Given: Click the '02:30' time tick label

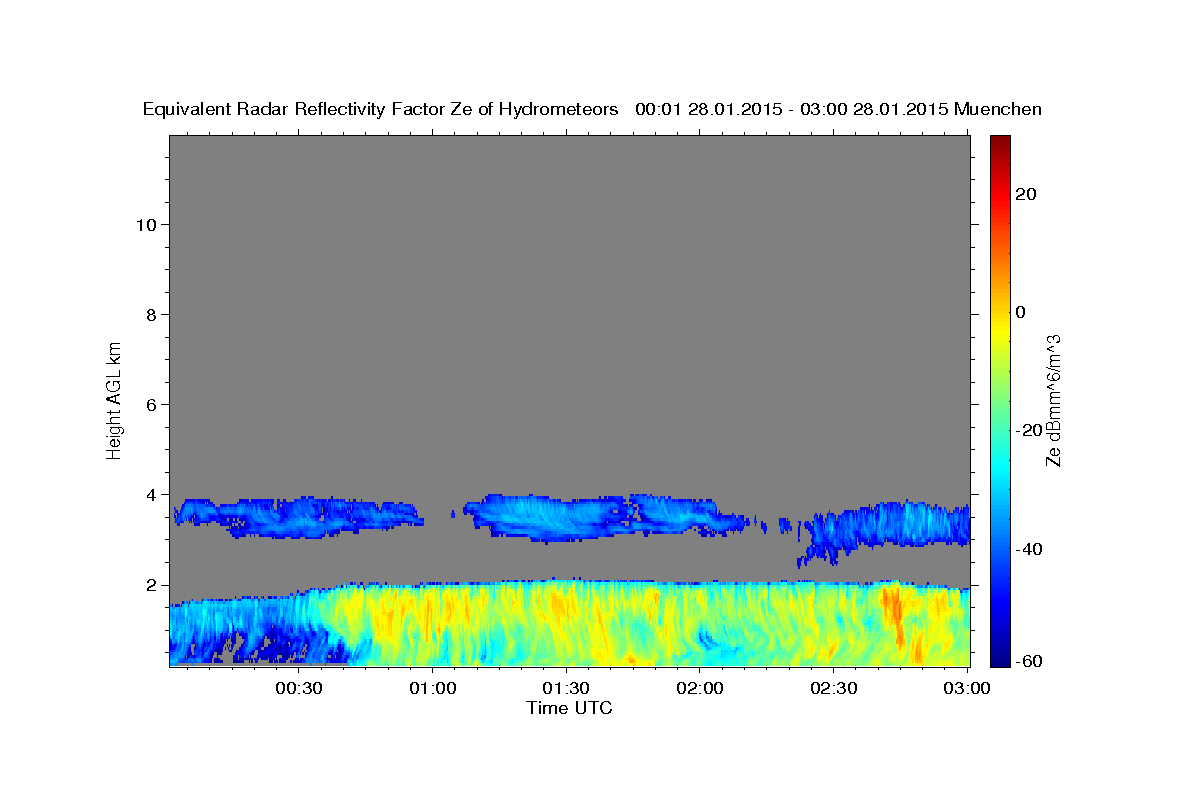Looking at the screenshot, I should pos(833,689).
